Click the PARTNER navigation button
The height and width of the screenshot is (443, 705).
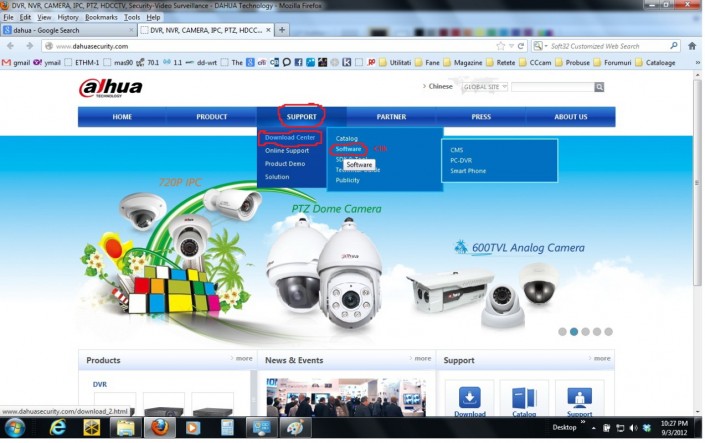pos(391,117)
